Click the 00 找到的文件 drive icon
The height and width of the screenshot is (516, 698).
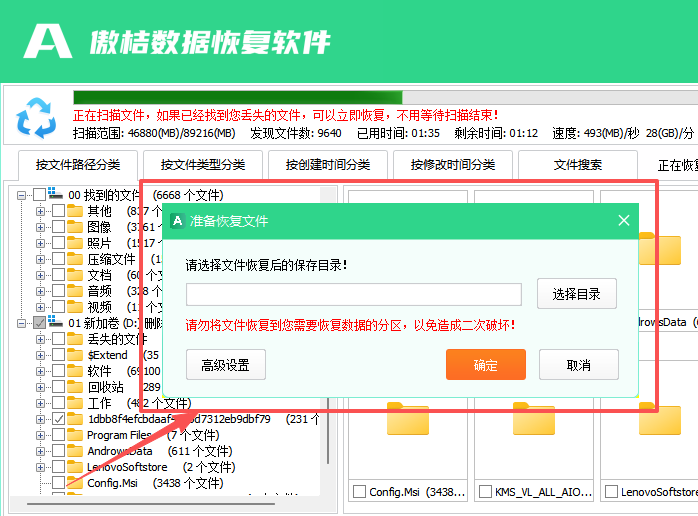[57, 195]
